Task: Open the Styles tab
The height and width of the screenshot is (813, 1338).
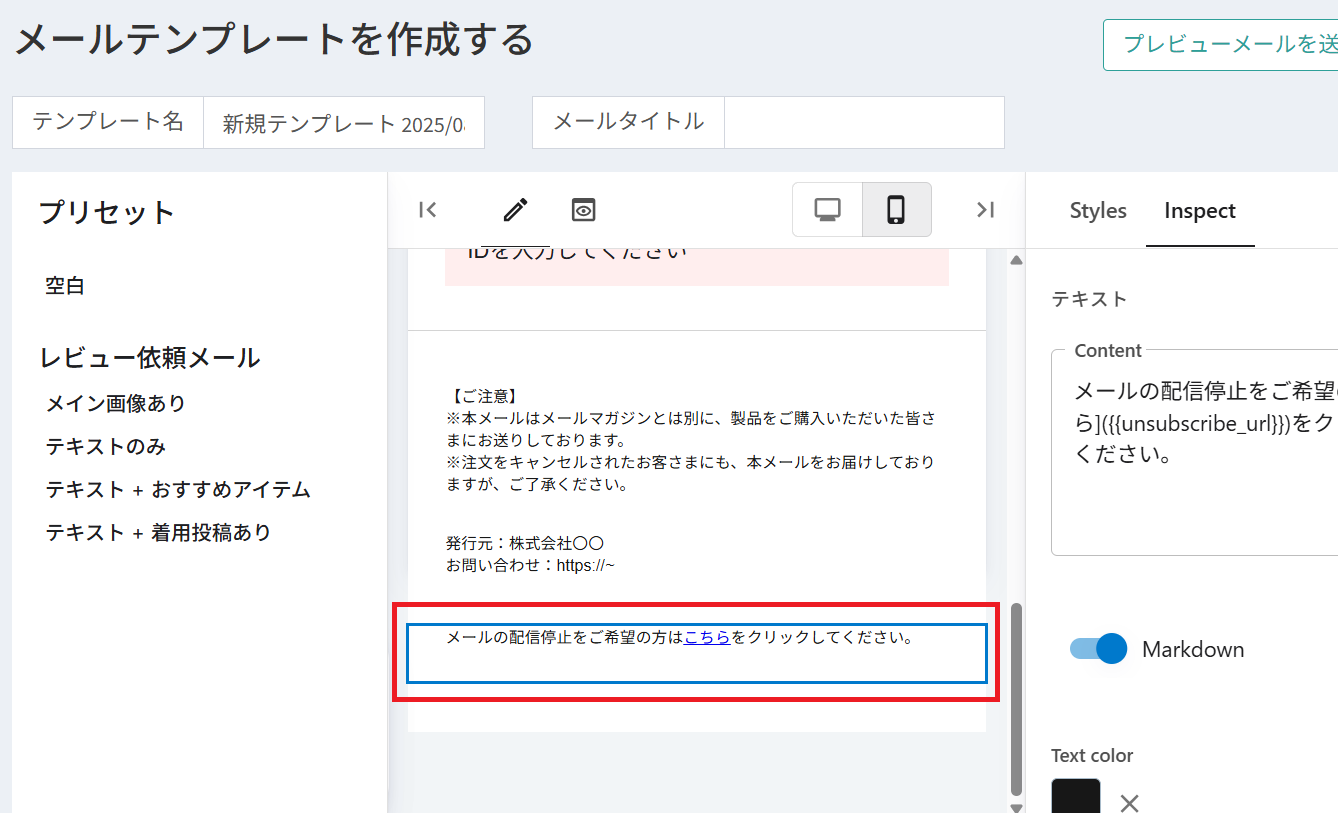Action: pyautogui.click(x=1097, y=211)
